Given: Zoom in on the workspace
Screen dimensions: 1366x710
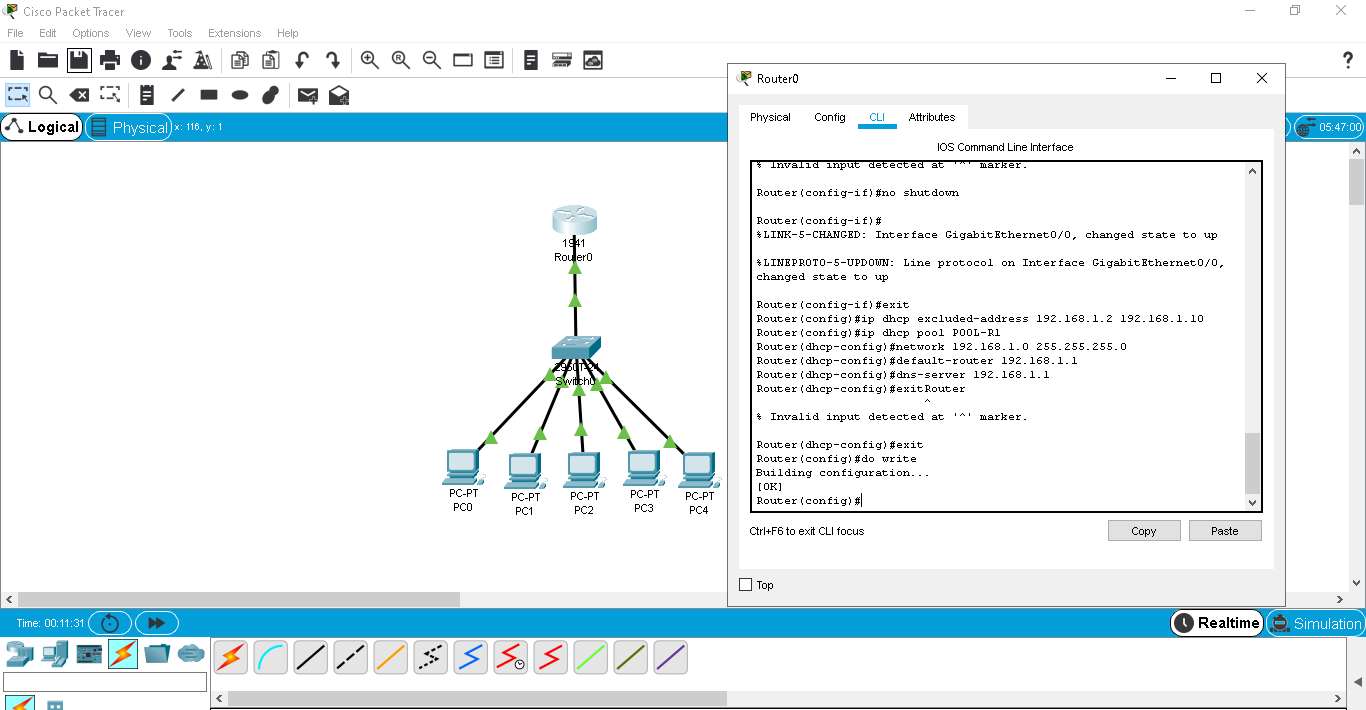Looking at the screenshot, I should [x=369, y=60].
